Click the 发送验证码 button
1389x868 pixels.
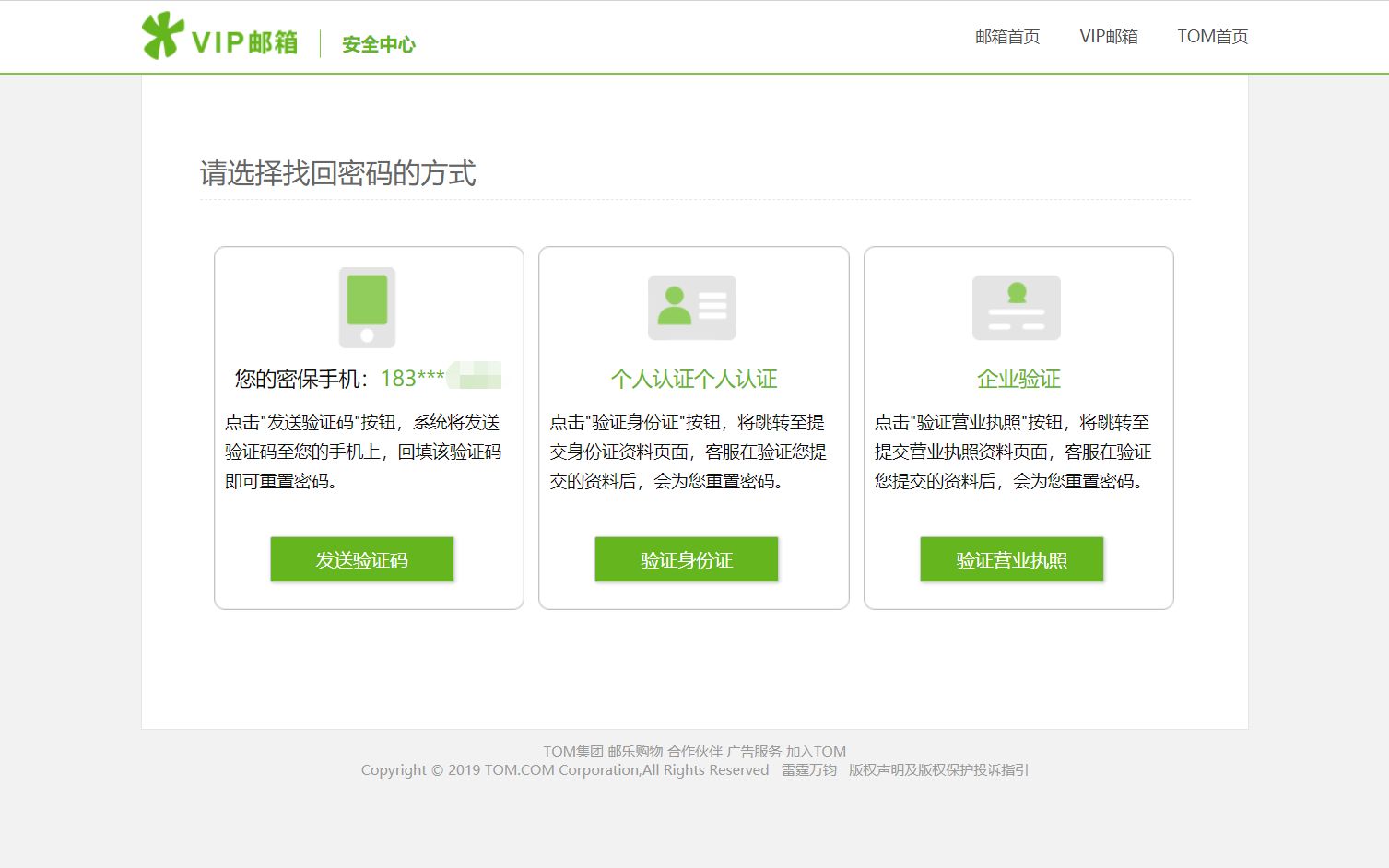click(362, 559)
